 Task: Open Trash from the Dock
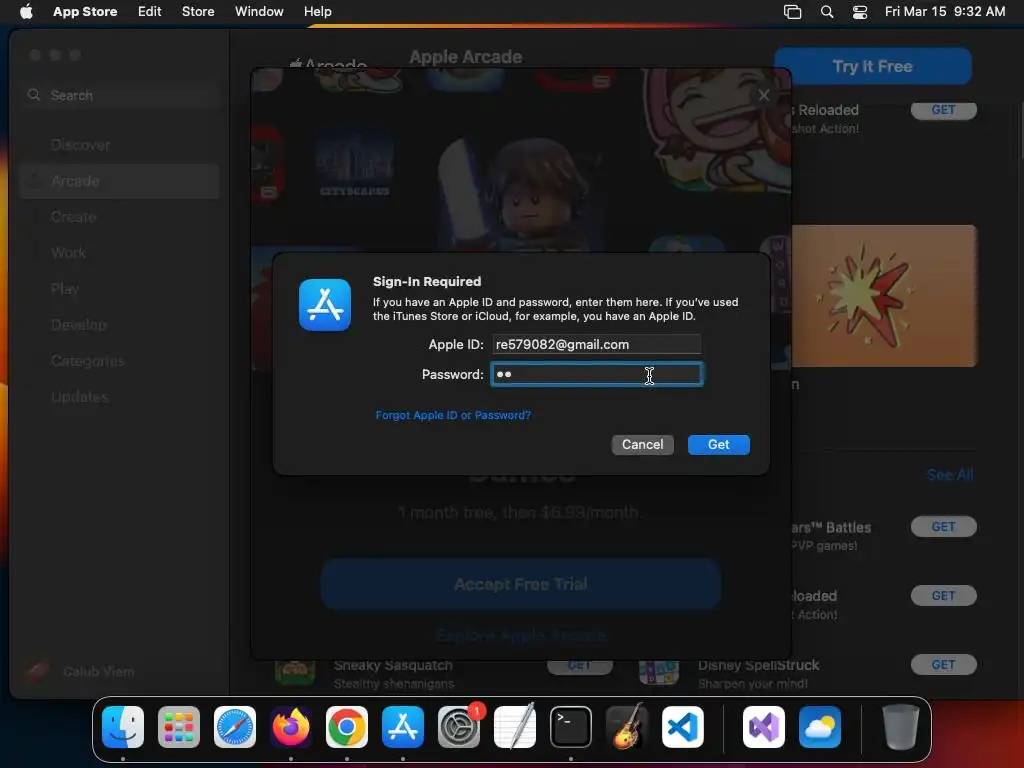(901, 727)
